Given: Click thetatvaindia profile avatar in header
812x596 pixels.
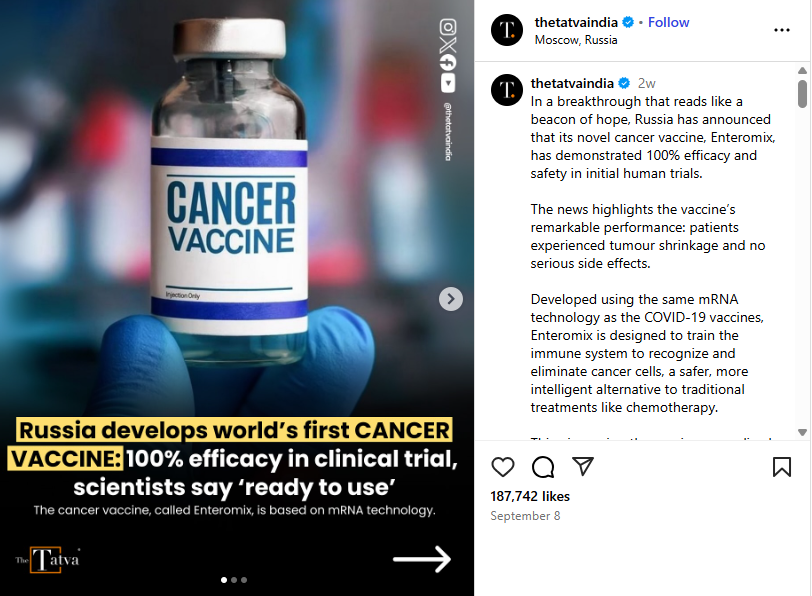Looking at the screenshot, I should [x=507, y=30].
